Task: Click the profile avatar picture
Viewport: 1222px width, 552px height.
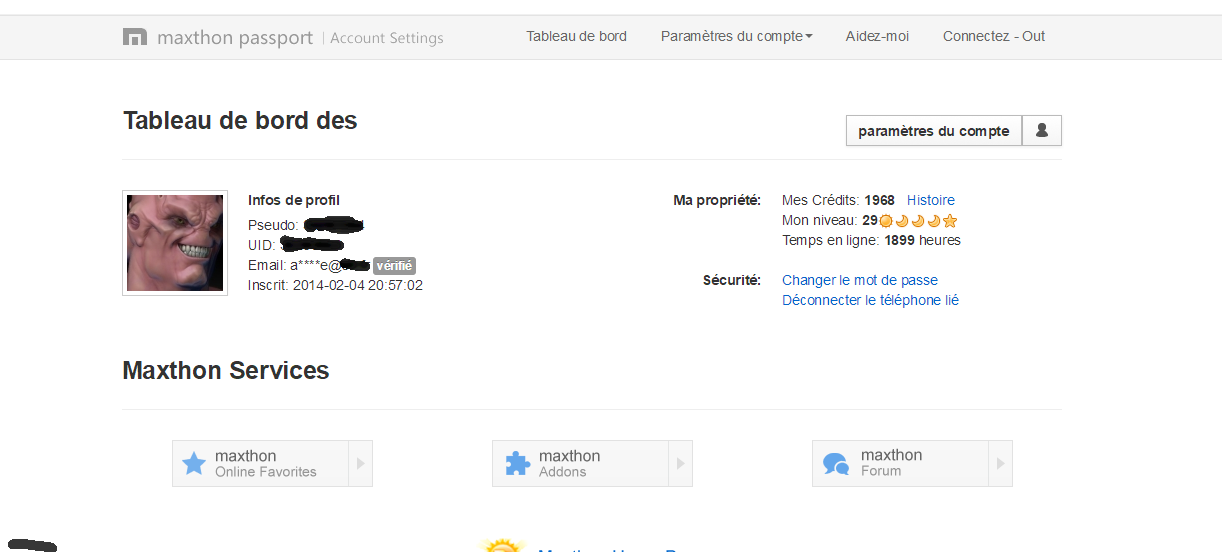Action: [x=175, y=243]
